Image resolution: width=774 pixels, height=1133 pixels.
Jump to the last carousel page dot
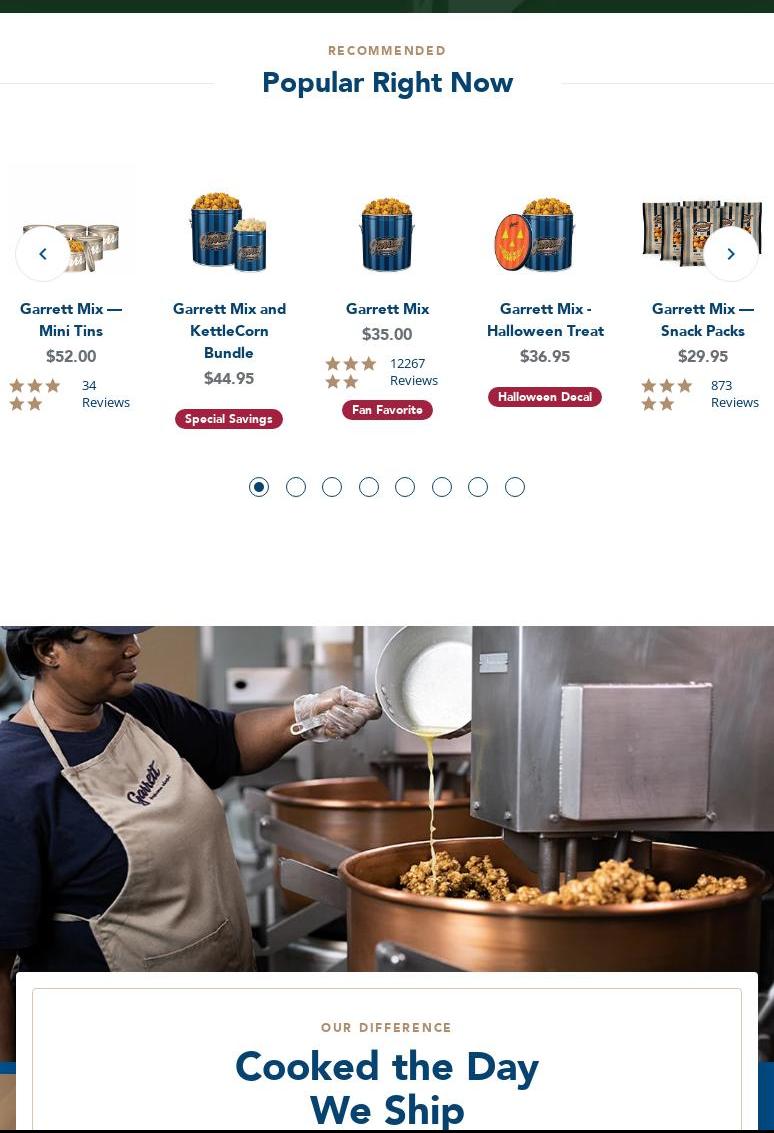point(515,487)
